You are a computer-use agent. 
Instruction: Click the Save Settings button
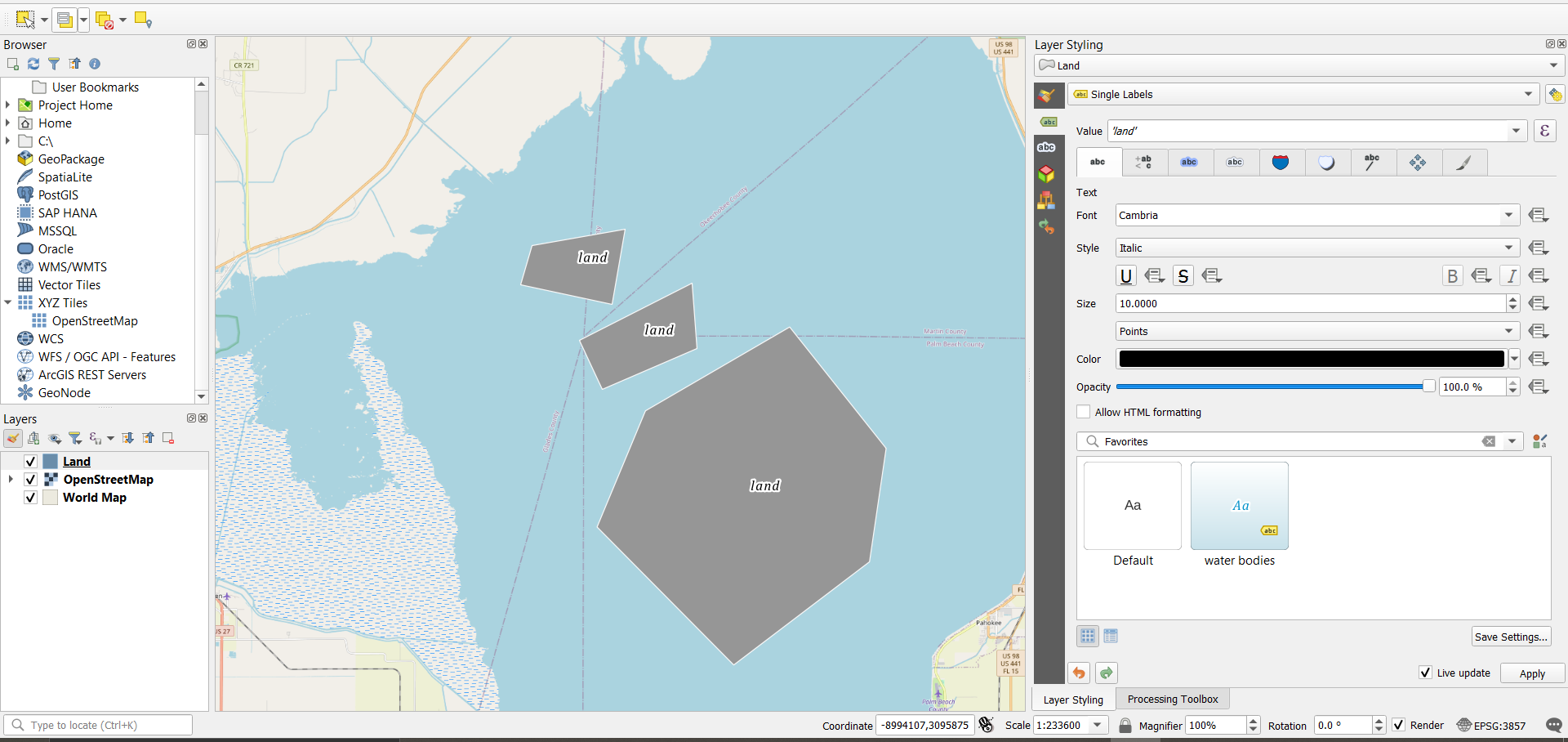[x=1511, y=637]
